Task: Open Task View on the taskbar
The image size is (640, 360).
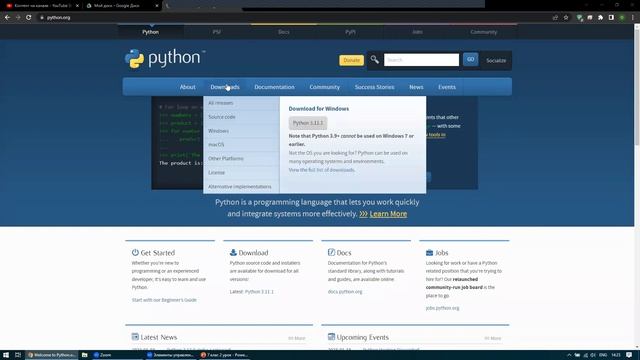Action: pyautogui.click(x=18, y=355)
